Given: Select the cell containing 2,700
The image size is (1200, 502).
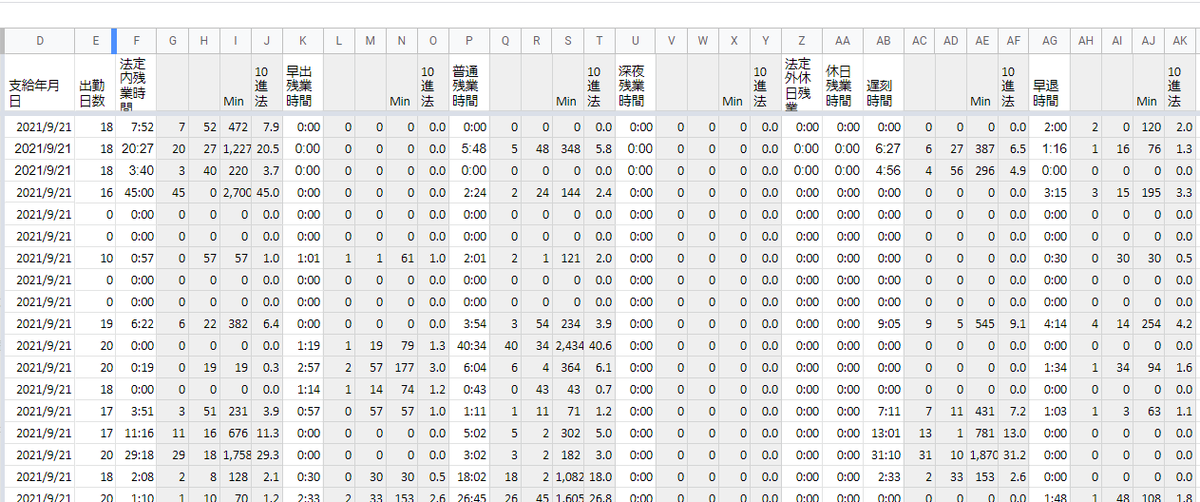Looking at the screenshot, I should pos(235,192).
